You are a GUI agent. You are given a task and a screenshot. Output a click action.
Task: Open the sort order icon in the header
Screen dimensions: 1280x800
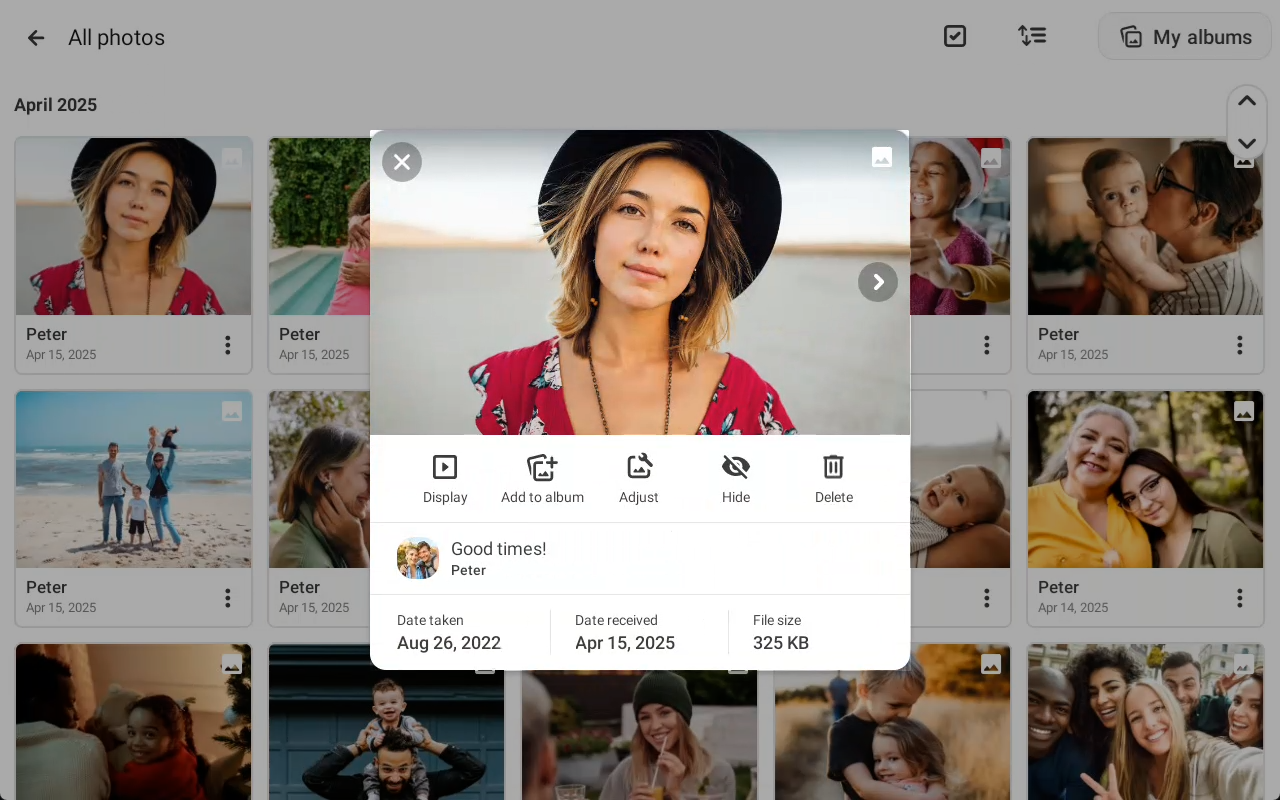pos(1032,37)
